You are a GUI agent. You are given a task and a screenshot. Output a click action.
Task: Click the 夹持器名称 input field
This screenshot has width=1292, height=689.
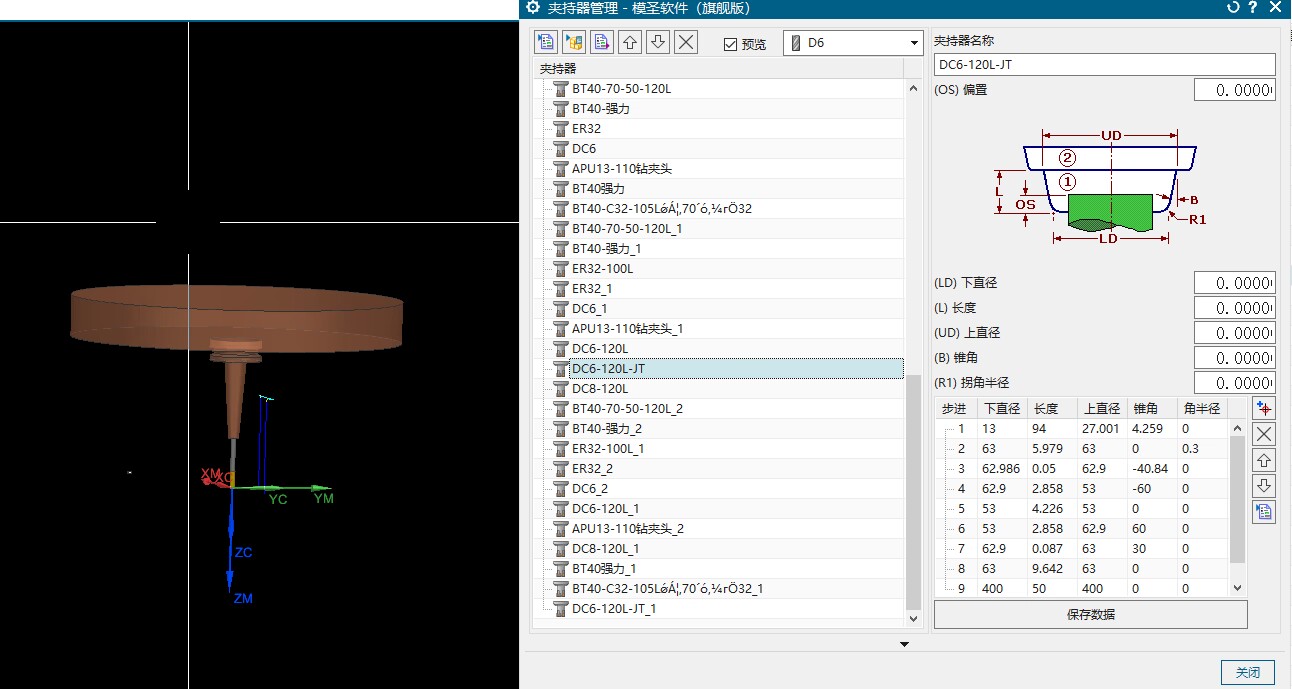pyautogui.click(x=1105, y=64)
